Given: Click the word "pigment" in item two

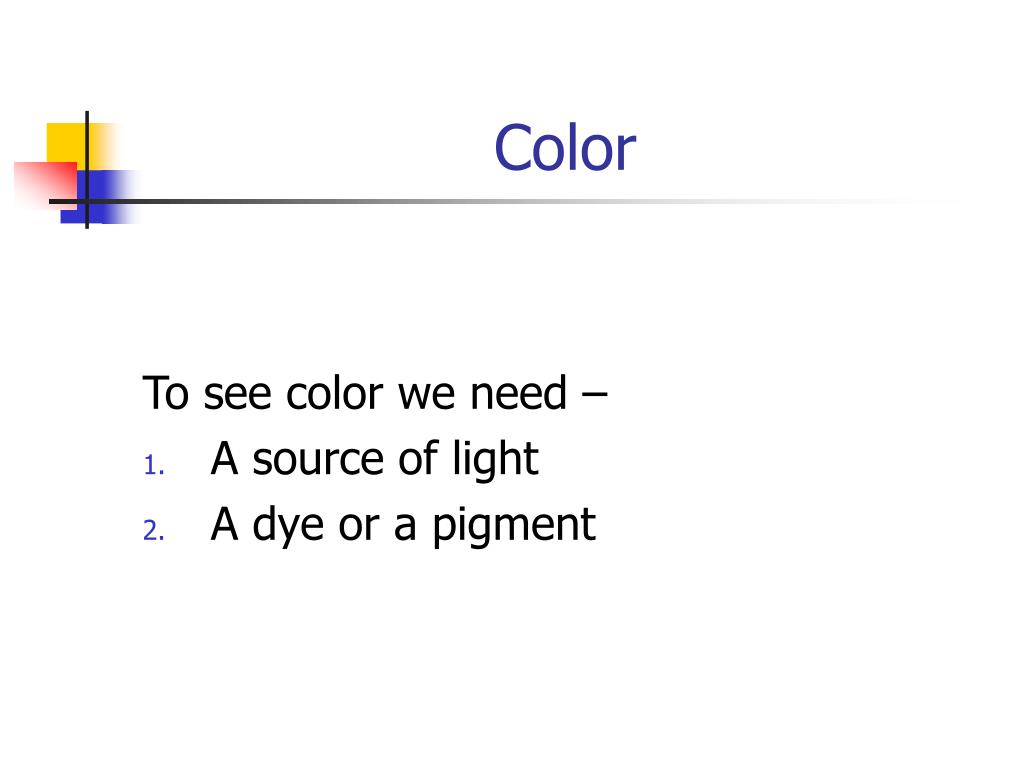Looking at the screenshot, I should pyautogui.click(x=514, y=526).
